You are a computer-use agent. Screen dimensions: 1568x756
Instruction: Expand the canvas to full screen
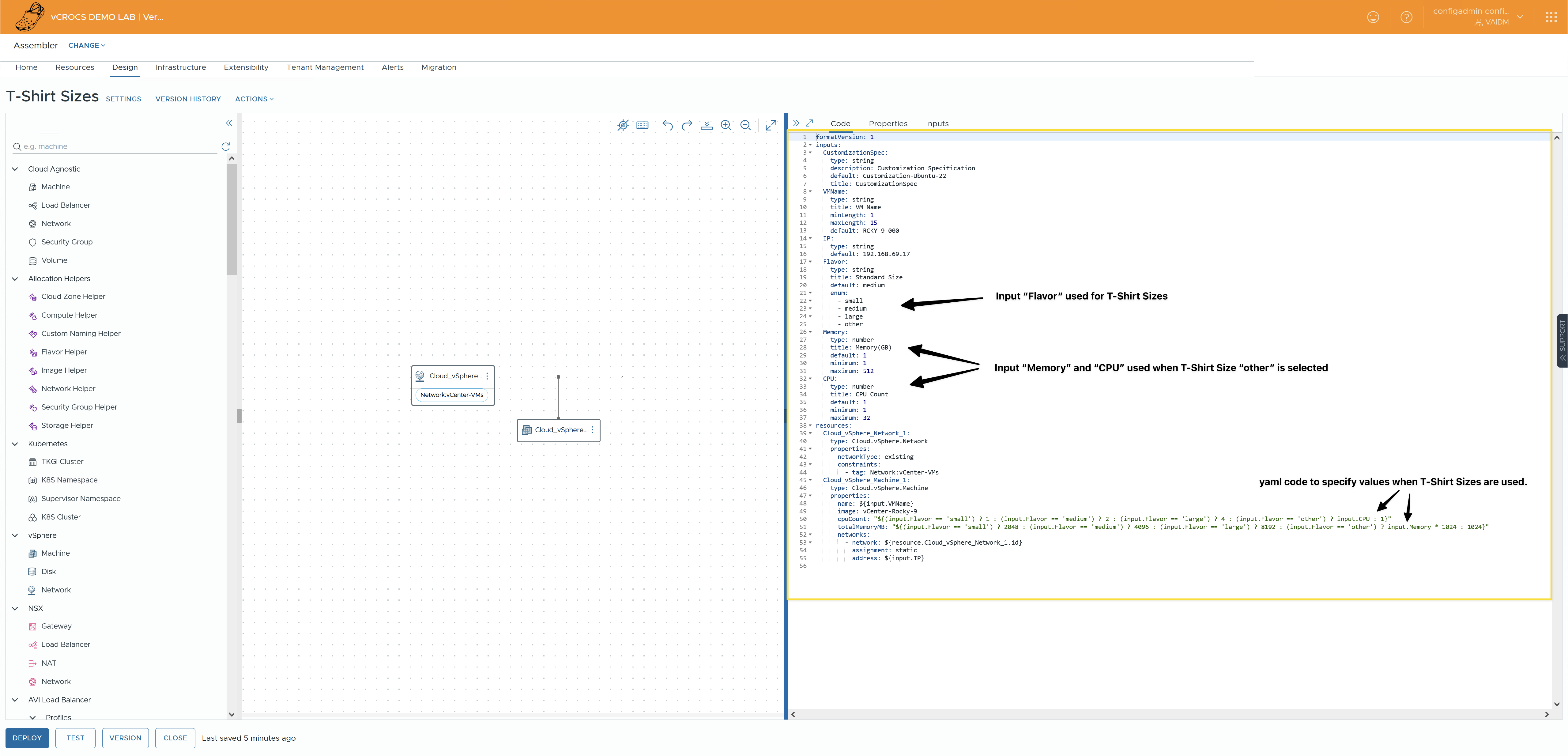771,125
